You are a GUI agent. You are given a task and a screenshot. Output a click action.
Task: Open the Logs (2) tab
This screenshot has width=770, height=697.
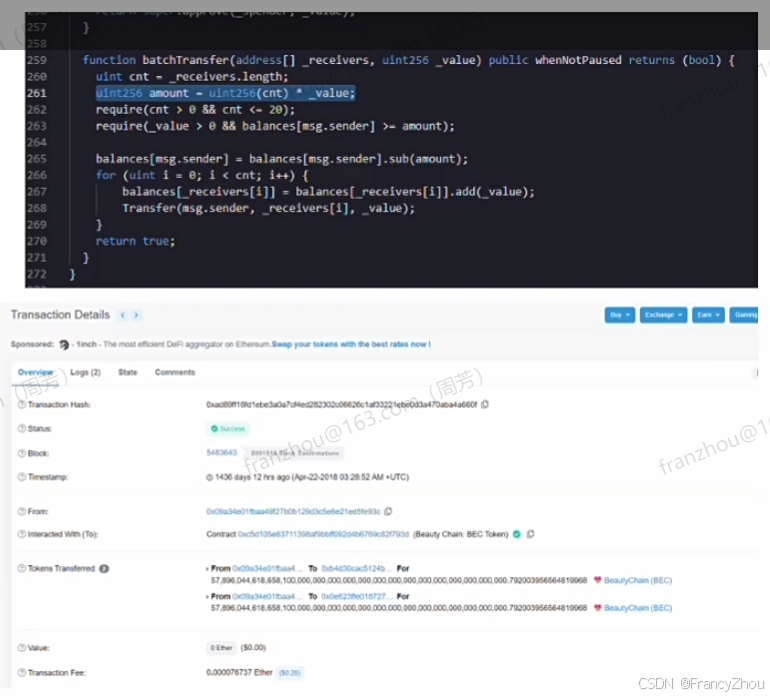click(85, 372)
